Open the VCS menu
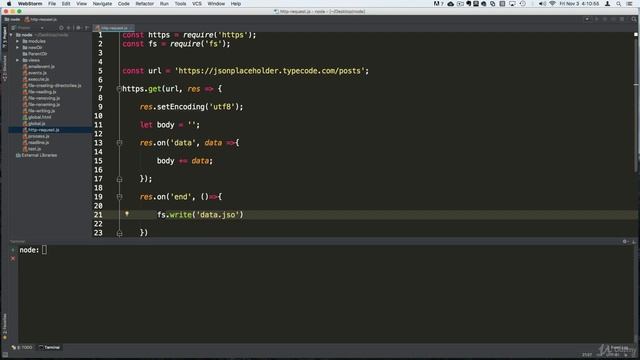The height and width of the screenshot is (360, 640). point(197,4)
